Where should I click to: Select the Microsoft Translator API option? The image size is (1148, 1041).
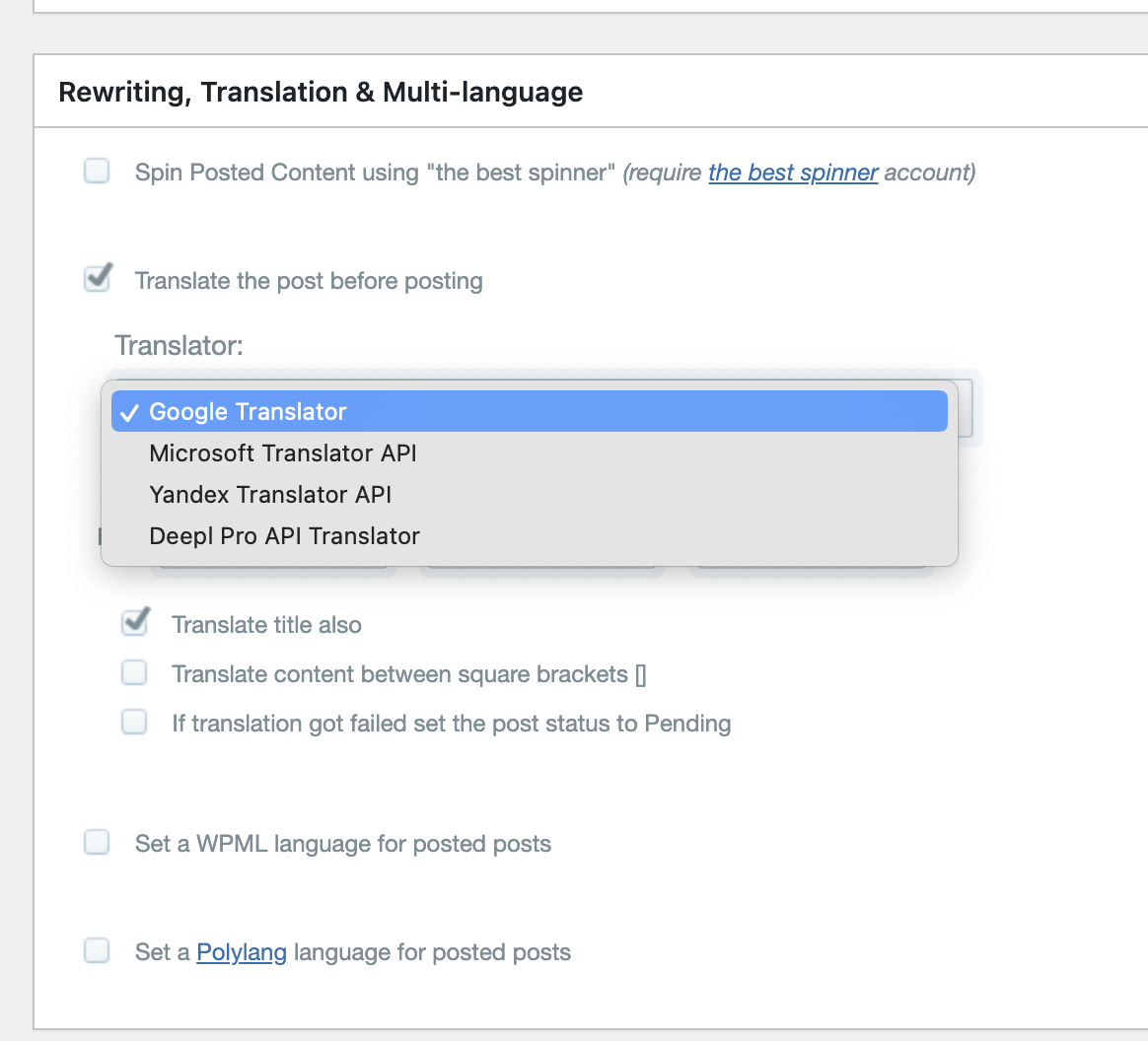click(x=283, y=453)
